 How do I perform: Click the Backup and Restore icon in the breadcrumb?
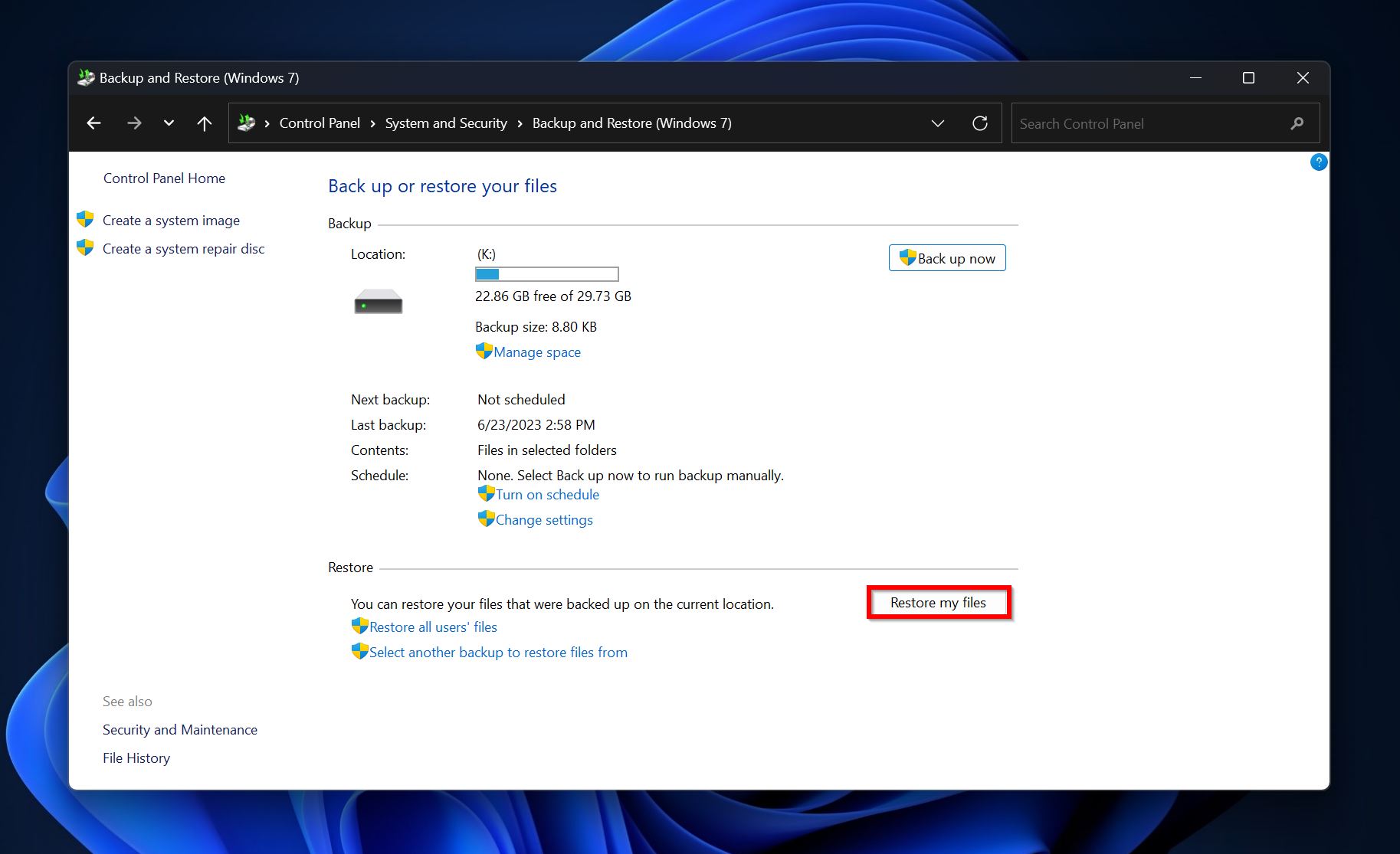click(x=245, y=123)
